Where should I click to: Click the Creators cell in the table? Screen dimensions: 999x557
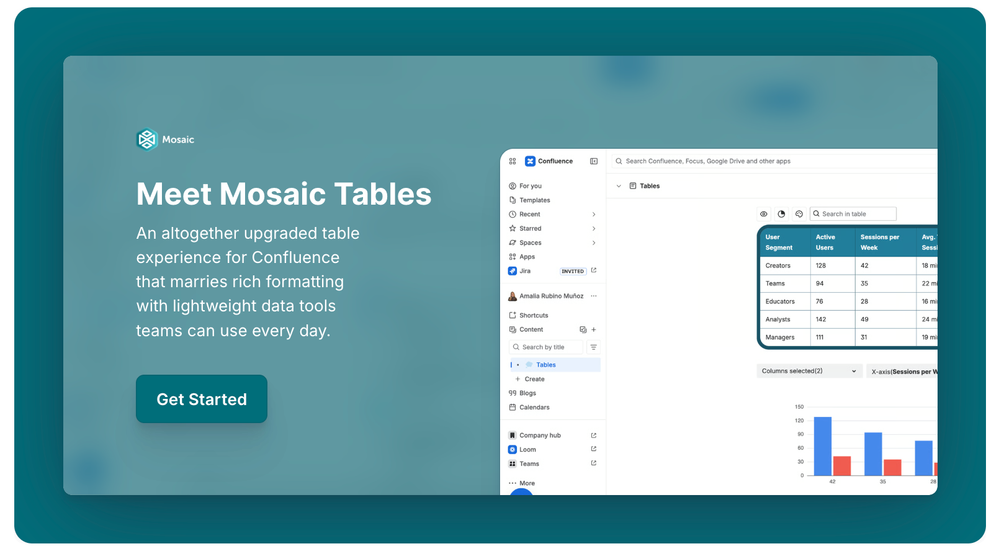click(785, 266)
